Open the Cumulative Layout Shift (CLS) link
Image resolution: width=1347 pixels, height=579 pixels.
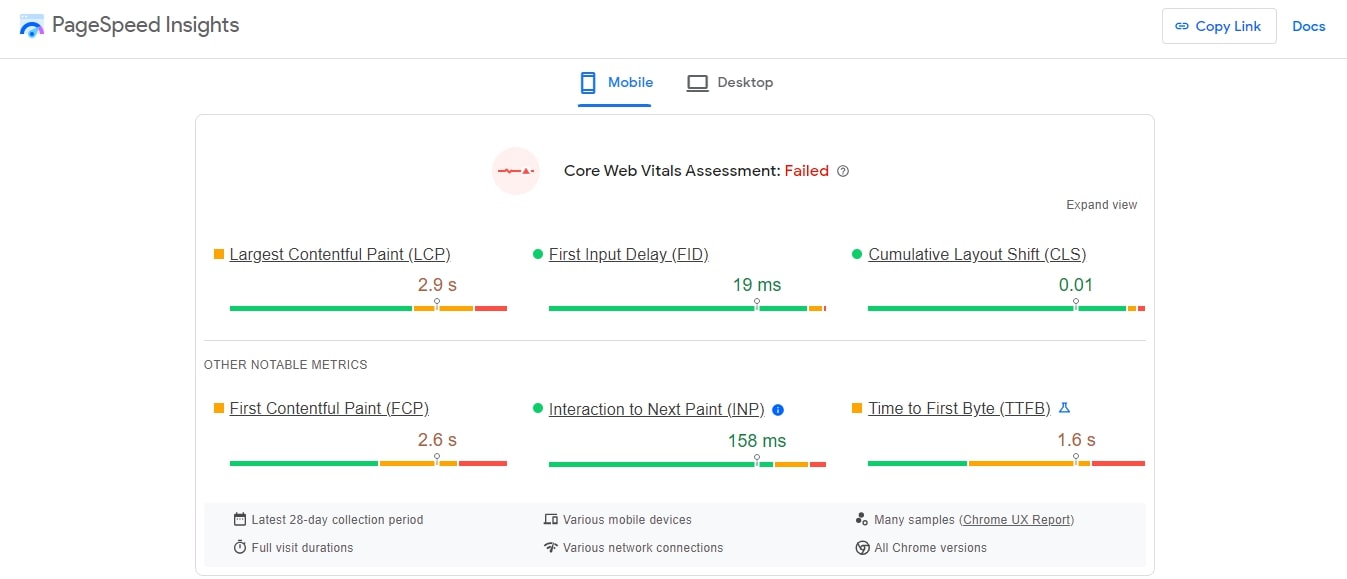[x=977, y=254]
